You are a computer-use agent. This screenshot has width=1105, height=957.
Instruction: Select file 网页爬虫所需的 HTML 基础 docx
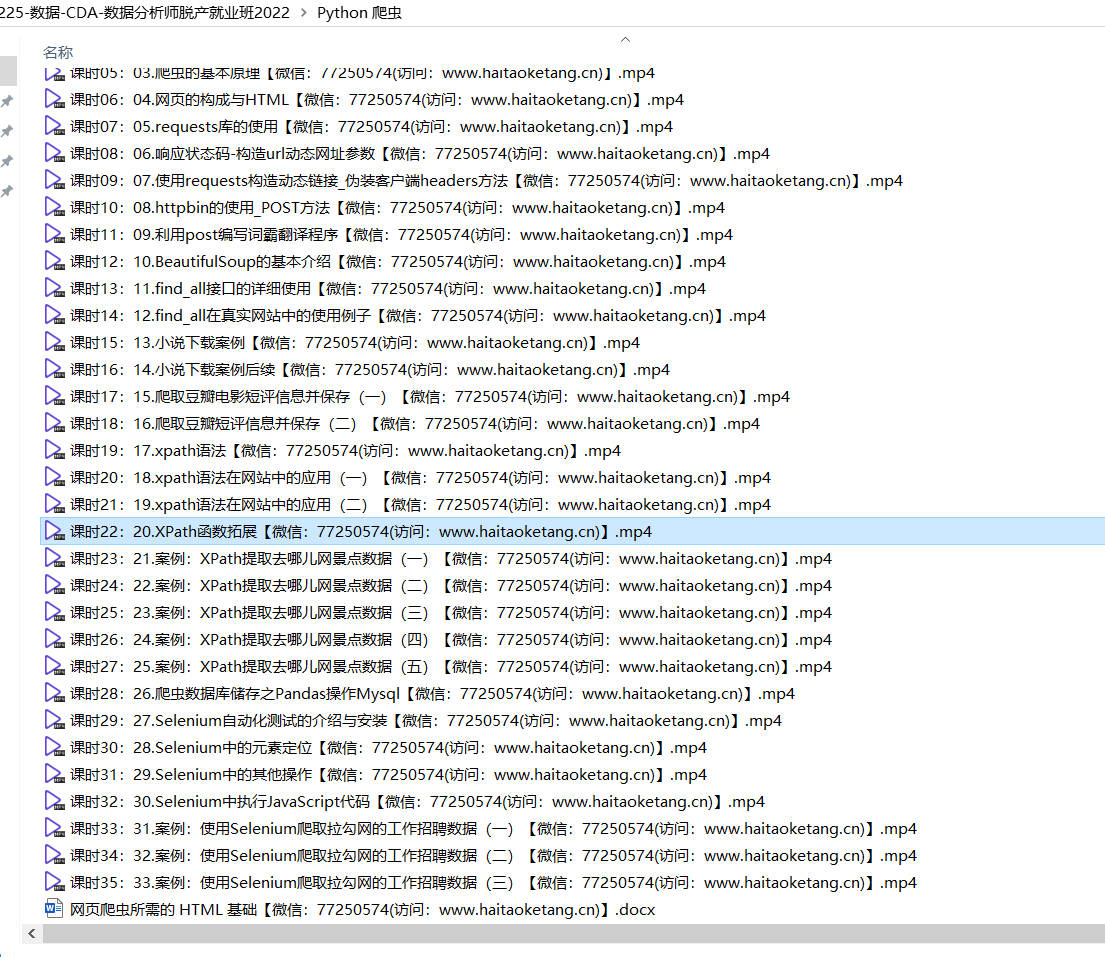[x=362, y=909]
